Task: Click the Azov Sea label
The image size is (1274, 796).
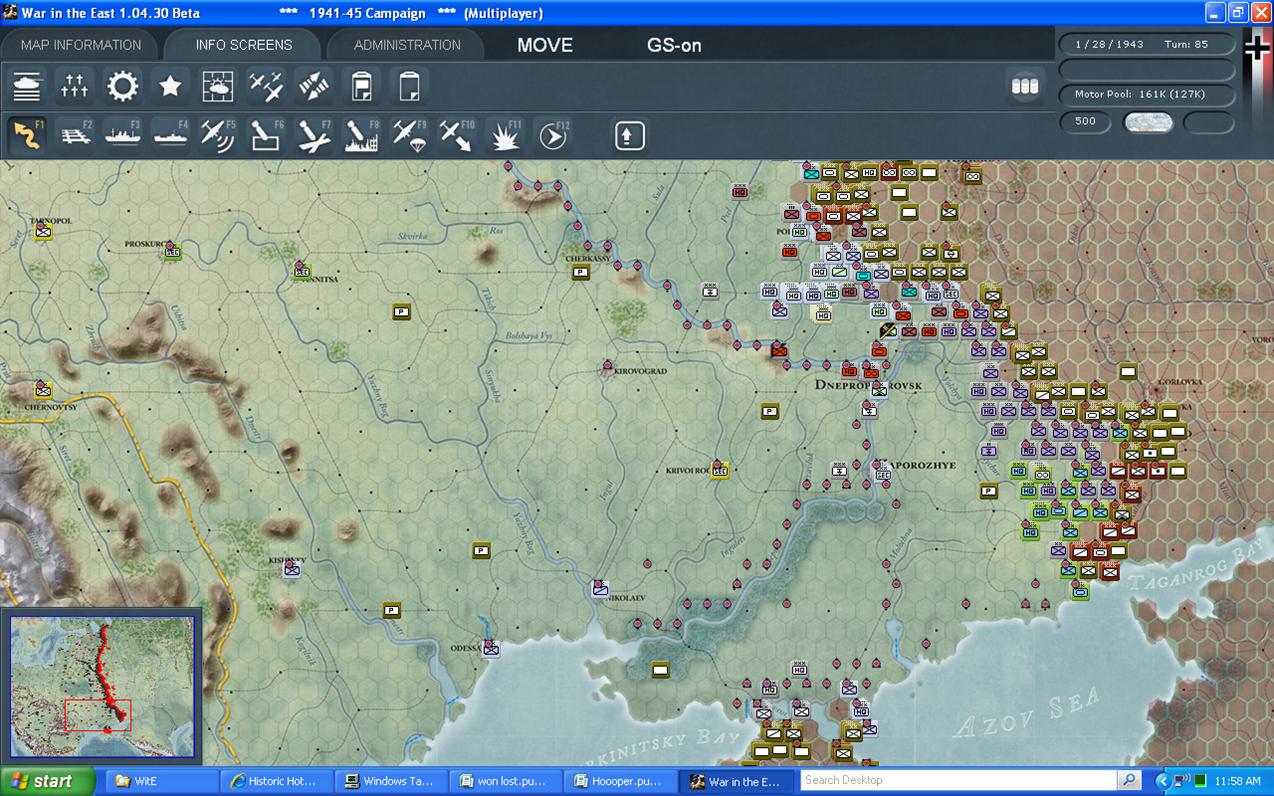Action: 1026,713
